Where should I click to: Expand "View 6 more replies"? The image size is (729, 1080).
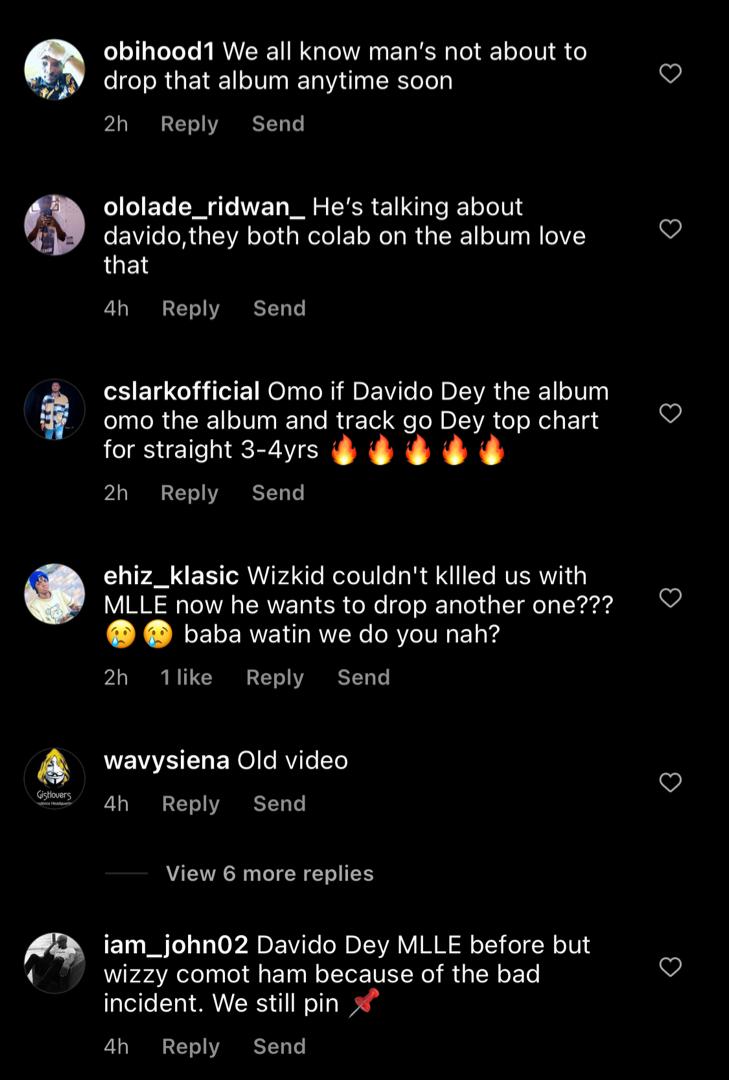(x=269, y=873)
